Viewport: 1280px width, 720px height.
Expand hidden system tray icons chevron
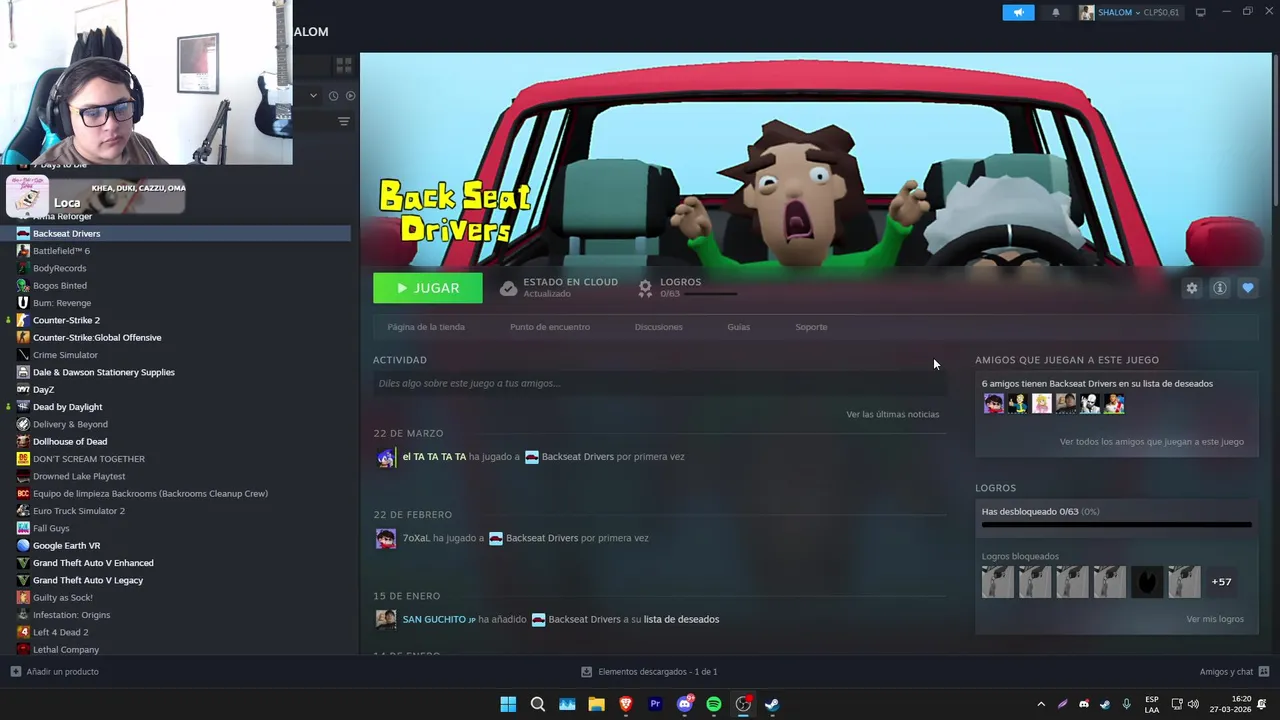(1041, 704)
